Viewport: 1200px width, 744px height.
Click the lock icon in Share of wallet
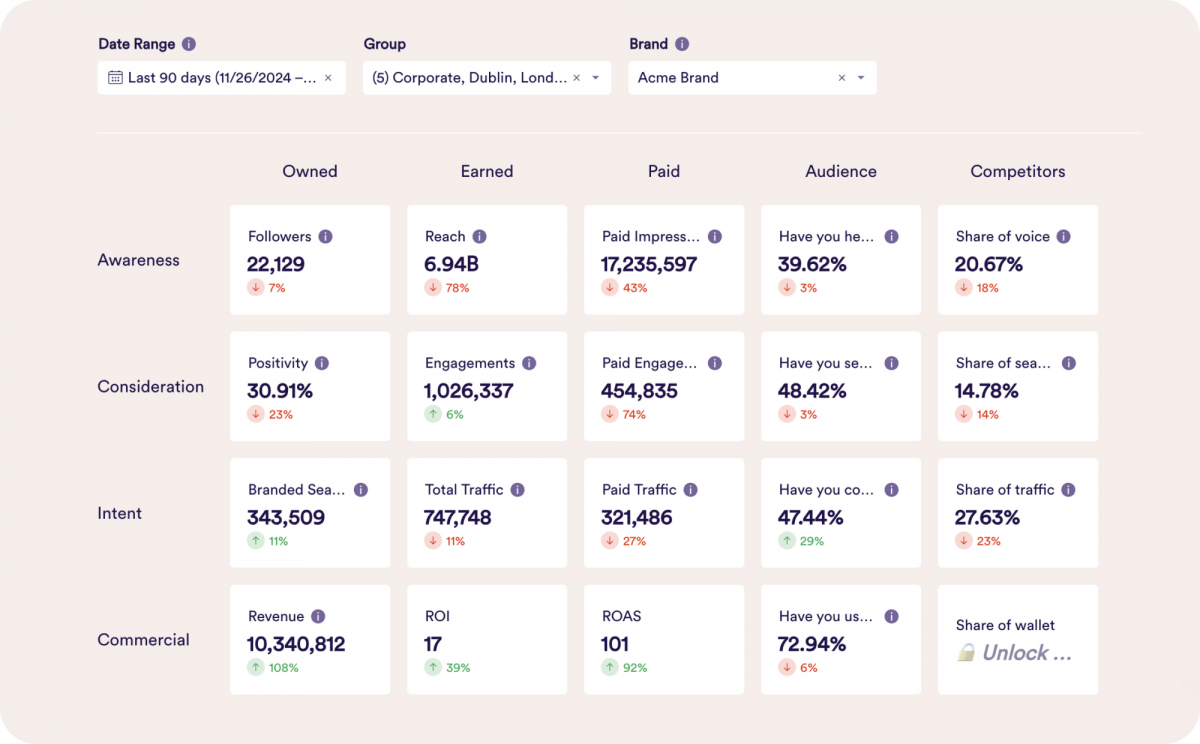[x=966, y=653]
